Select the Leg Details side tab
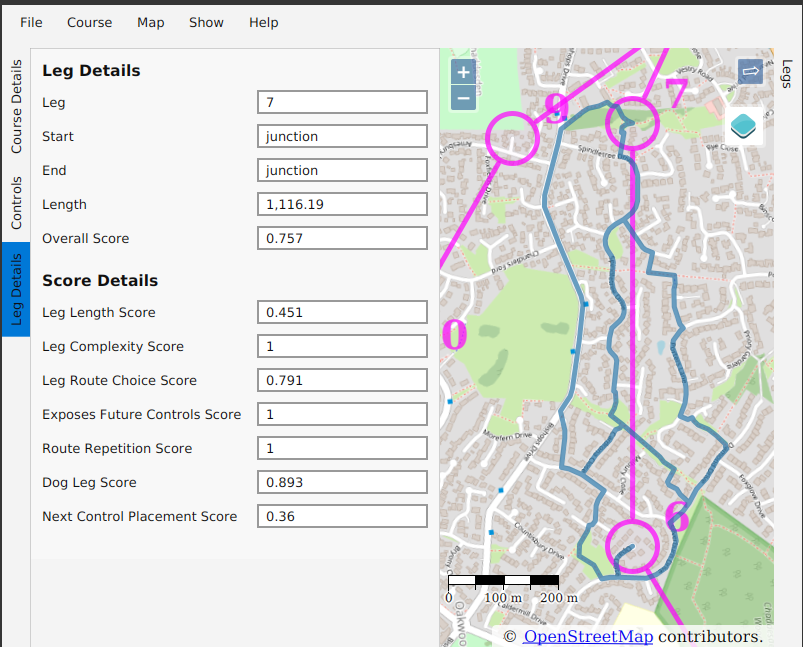The height and width of the screenshot is (647, 803). click(16, 289)
